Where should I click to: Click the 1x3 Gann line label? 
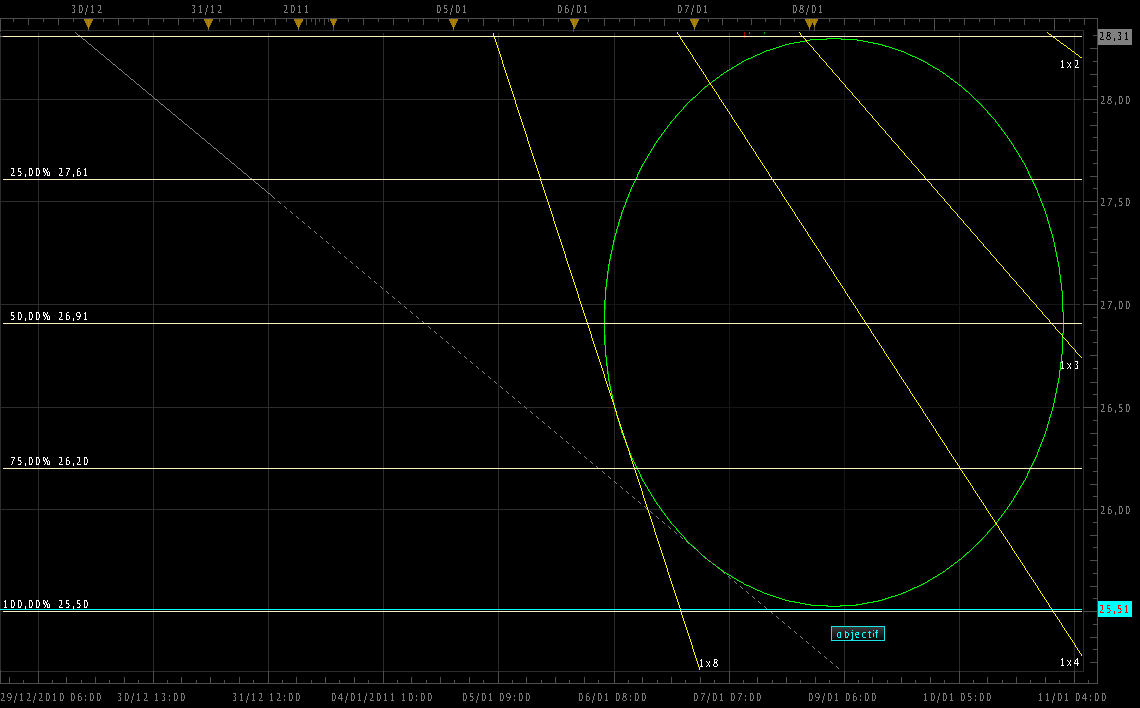click(x=1069, y=366)
